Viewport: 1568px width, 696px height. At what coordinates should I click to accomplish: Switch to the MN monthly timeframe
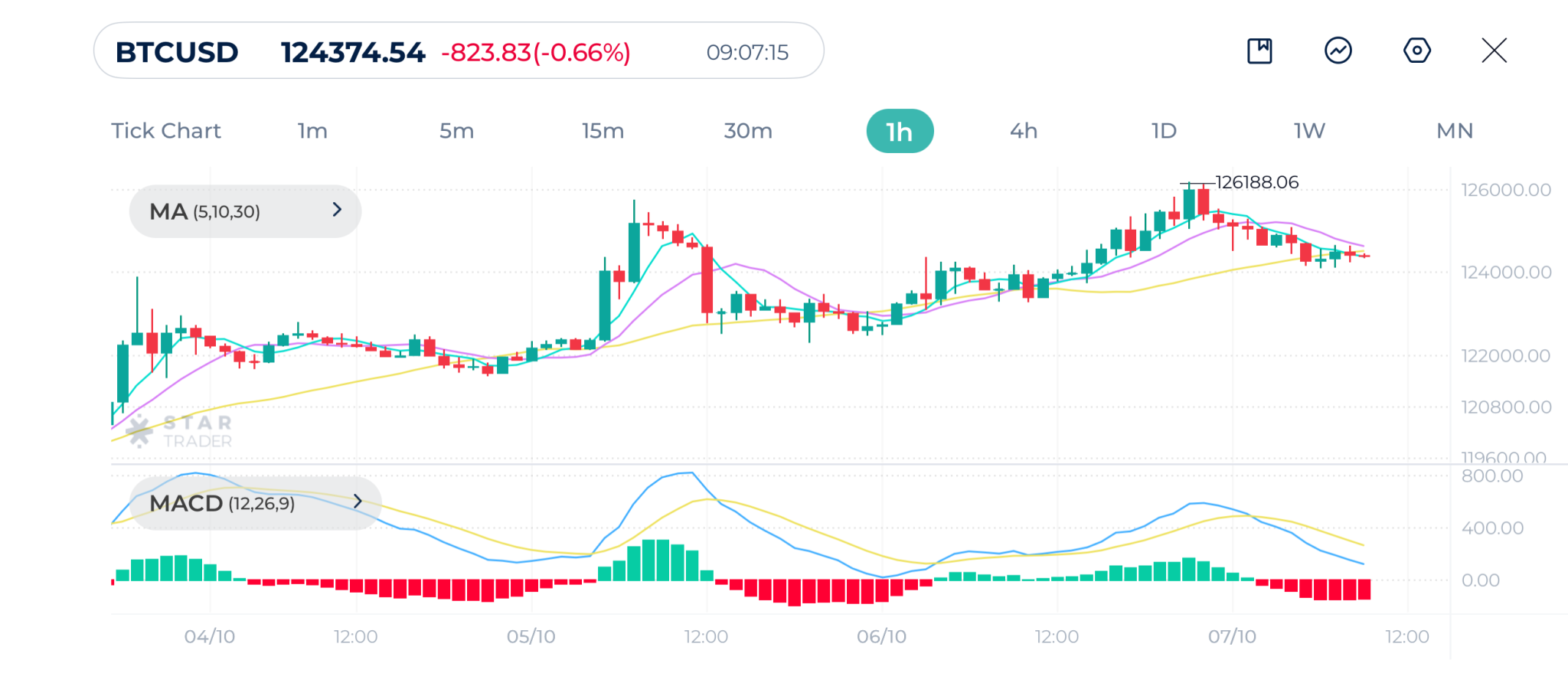point(1455,131)
